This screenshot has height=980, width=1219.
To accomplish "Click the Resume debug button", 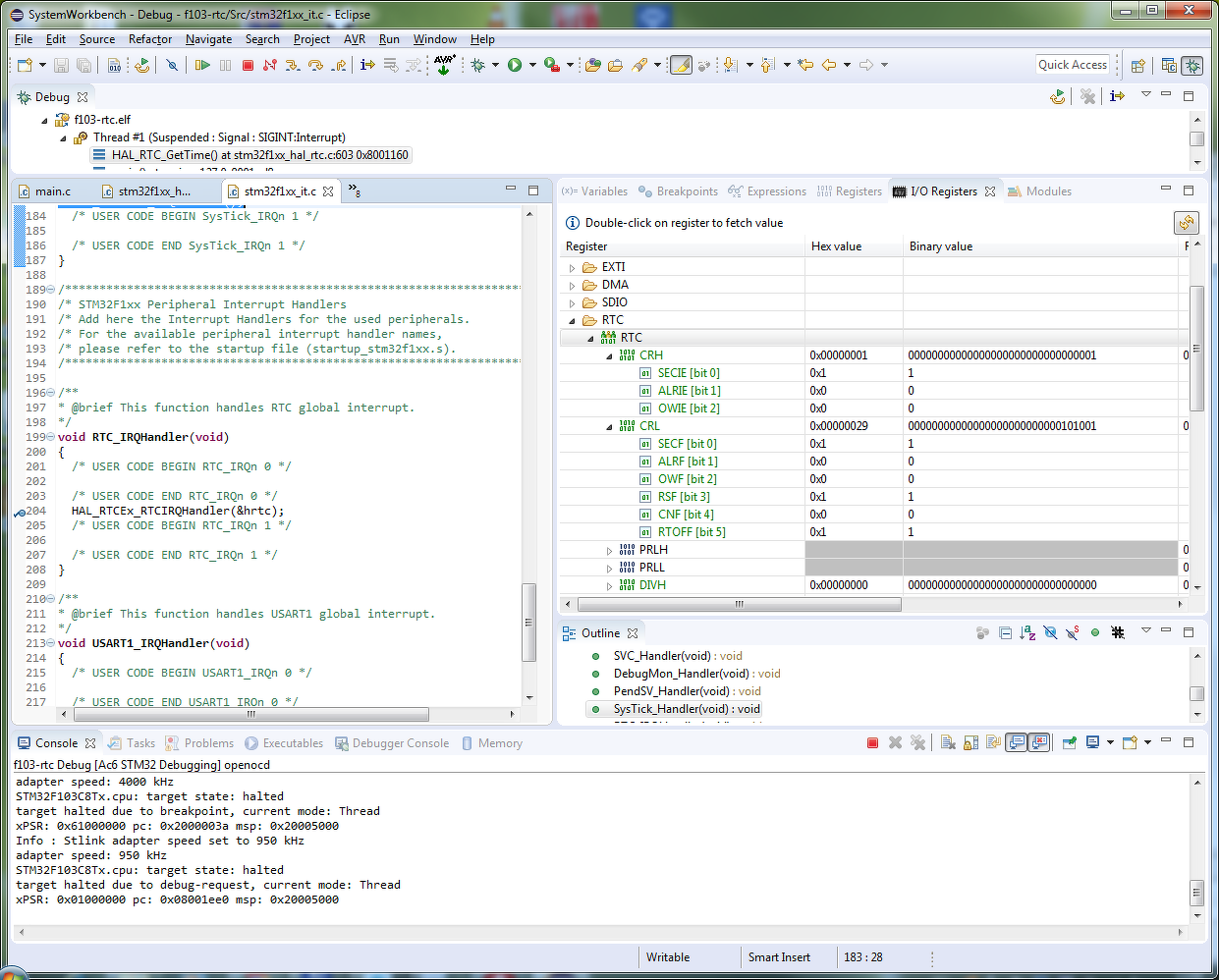I will [x=202, y=65].
